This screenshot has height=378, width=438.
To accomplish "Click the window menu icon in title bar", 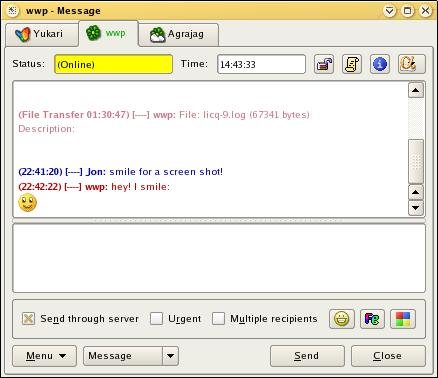I will click(x=13, y=11).
